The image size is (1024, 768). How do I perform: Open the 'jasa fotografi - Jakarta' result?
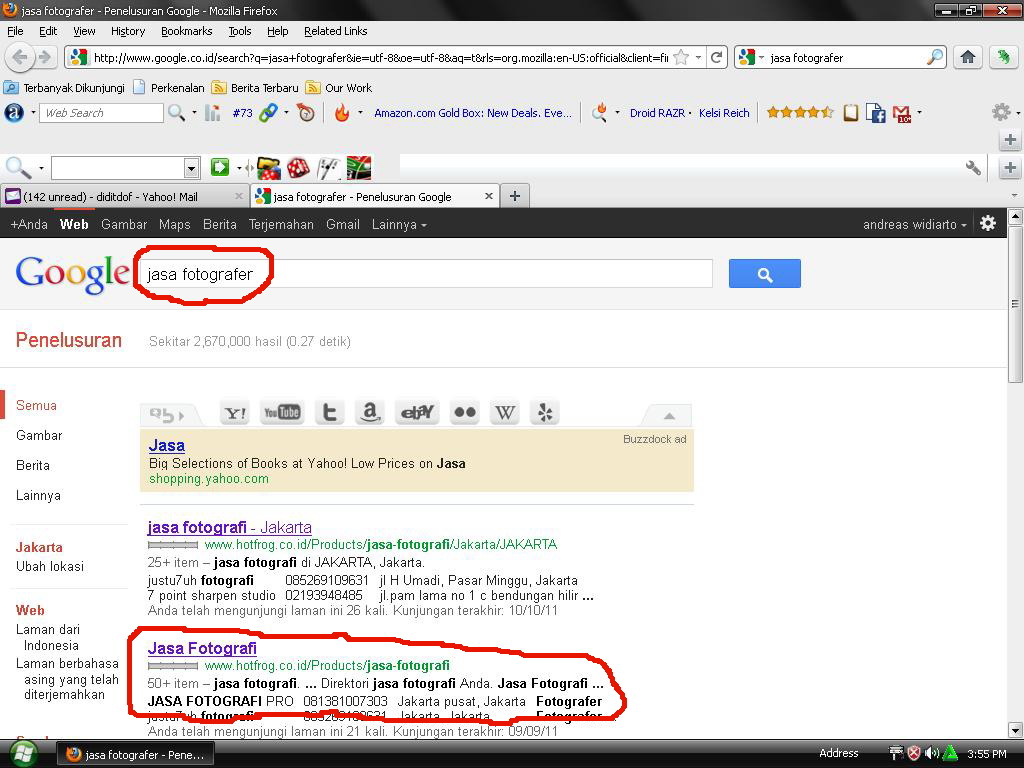coord(229,527)
